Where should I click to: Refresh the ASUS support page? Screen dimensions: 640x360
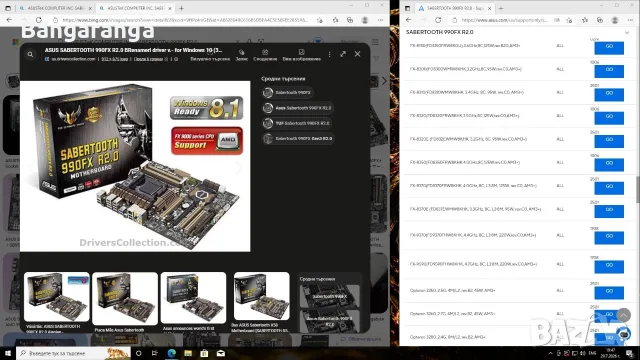(x=438, y=20)
